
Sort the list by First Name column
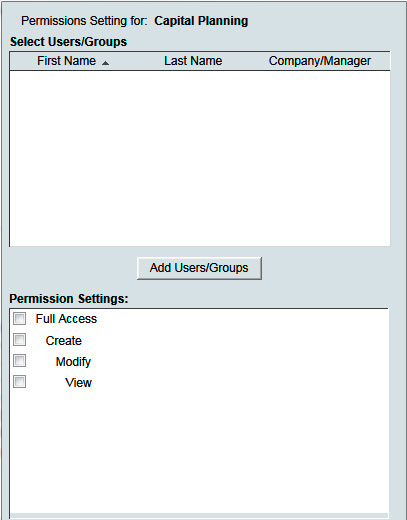[66, 61]
